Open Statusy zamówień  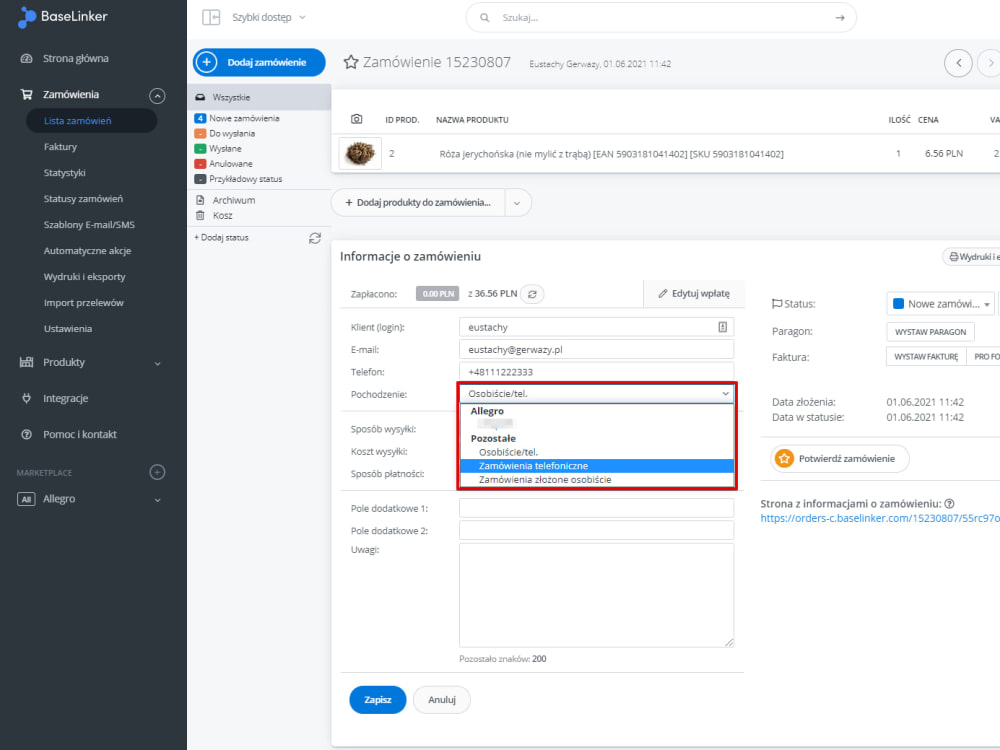(83, 199)
